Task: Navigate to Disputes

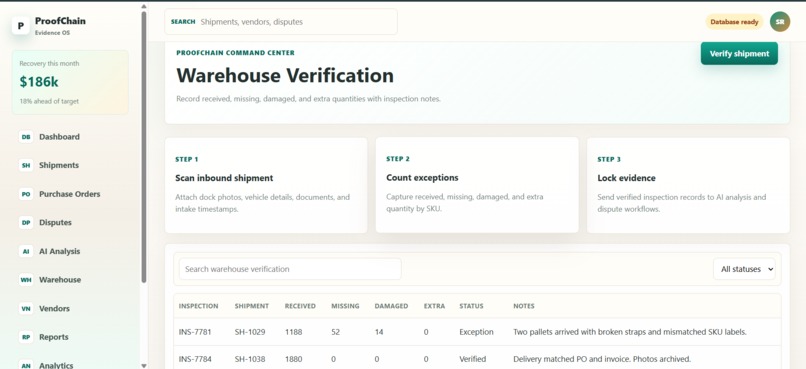Action: [x=56, y=223]
